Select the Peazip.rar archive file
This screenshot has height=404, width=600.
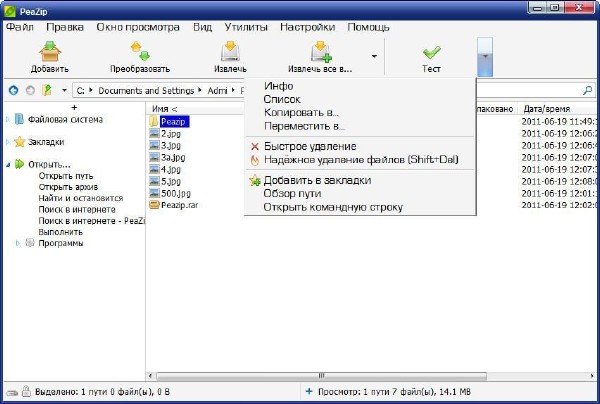[174, 206]
